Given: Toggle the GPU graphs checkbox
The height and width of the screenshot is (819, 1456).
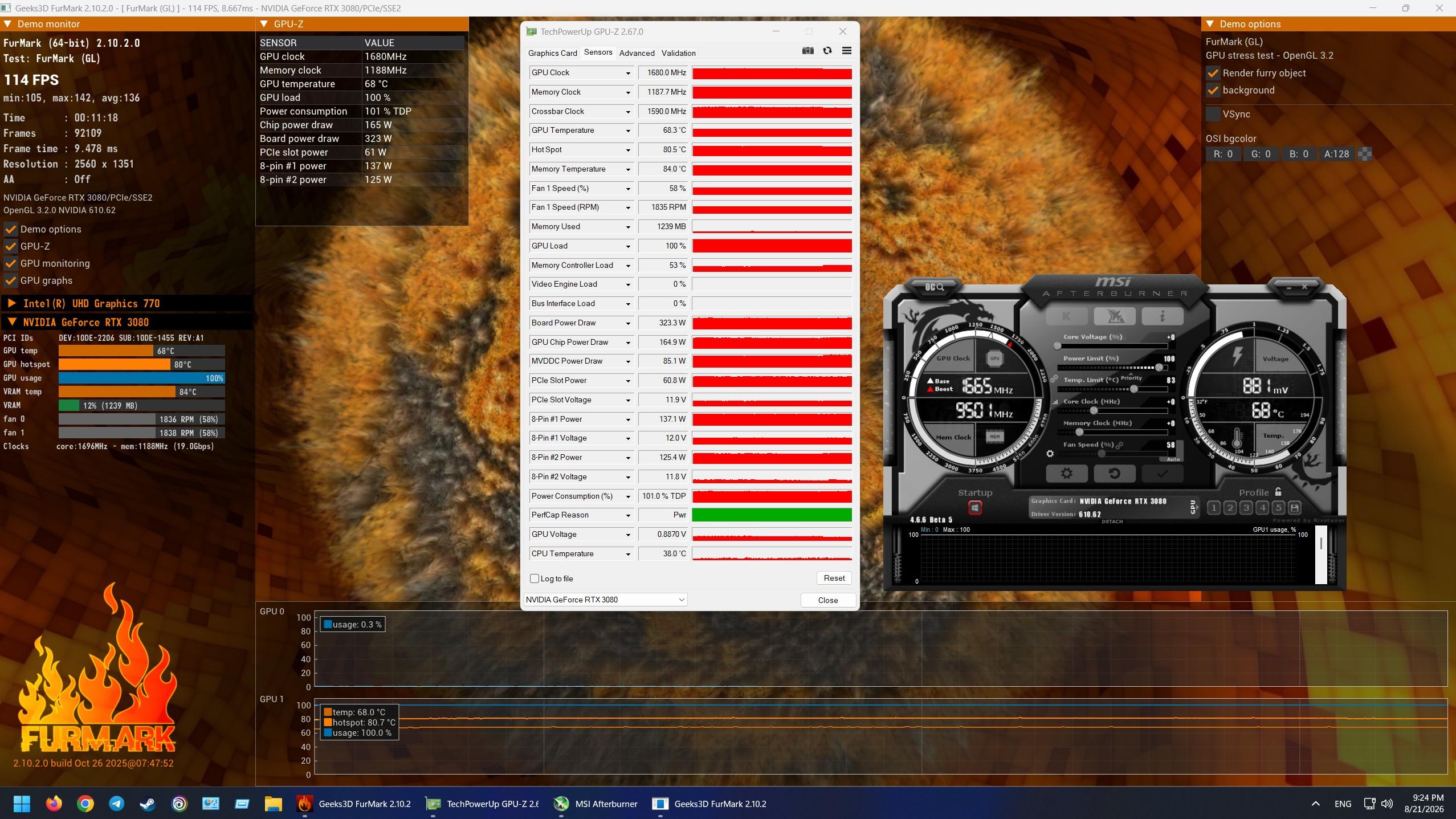Looking at the screenshot, I should click(x=10, y=280).
